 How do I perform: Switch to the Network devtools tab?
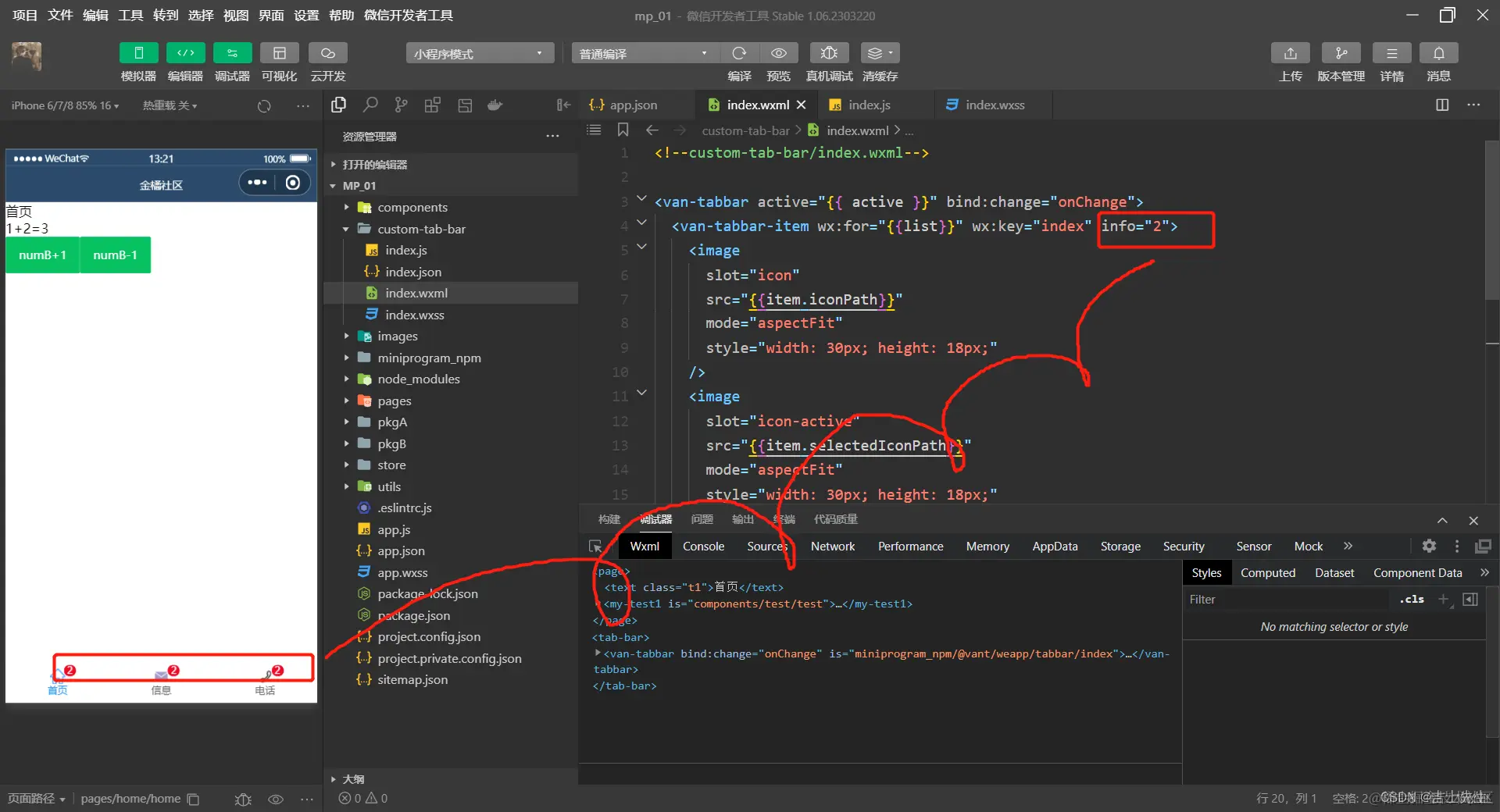833,547
